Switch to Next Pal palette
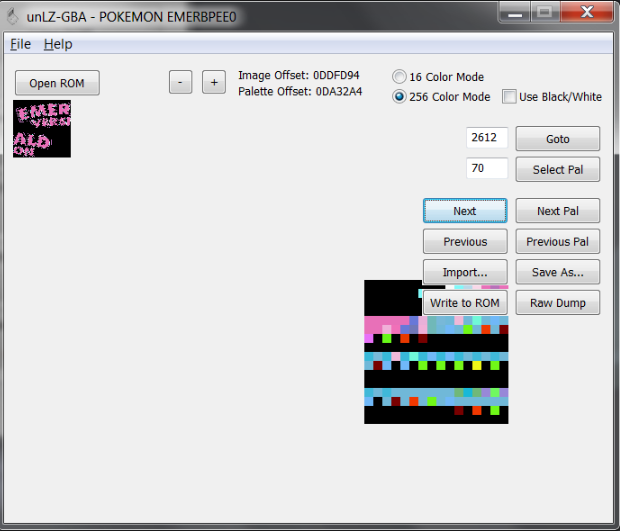This screenshot has height=531, width=620. point(557,211)
